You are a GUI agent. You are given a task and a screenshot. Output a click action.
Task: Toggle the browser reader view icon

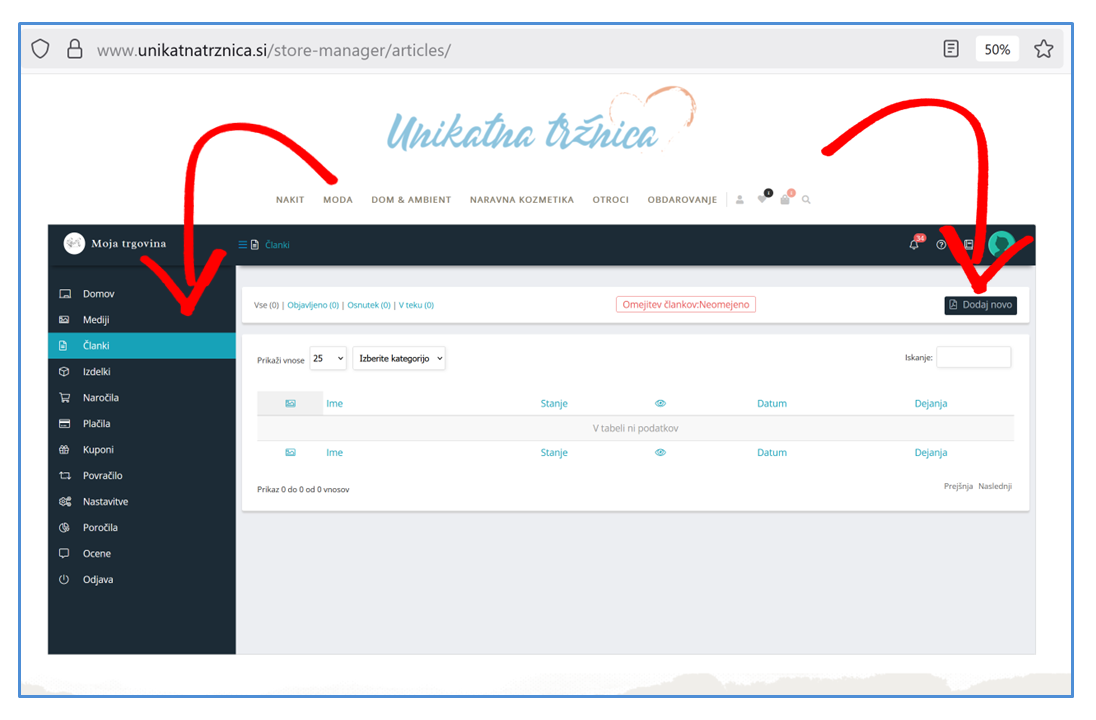(951, 49)
